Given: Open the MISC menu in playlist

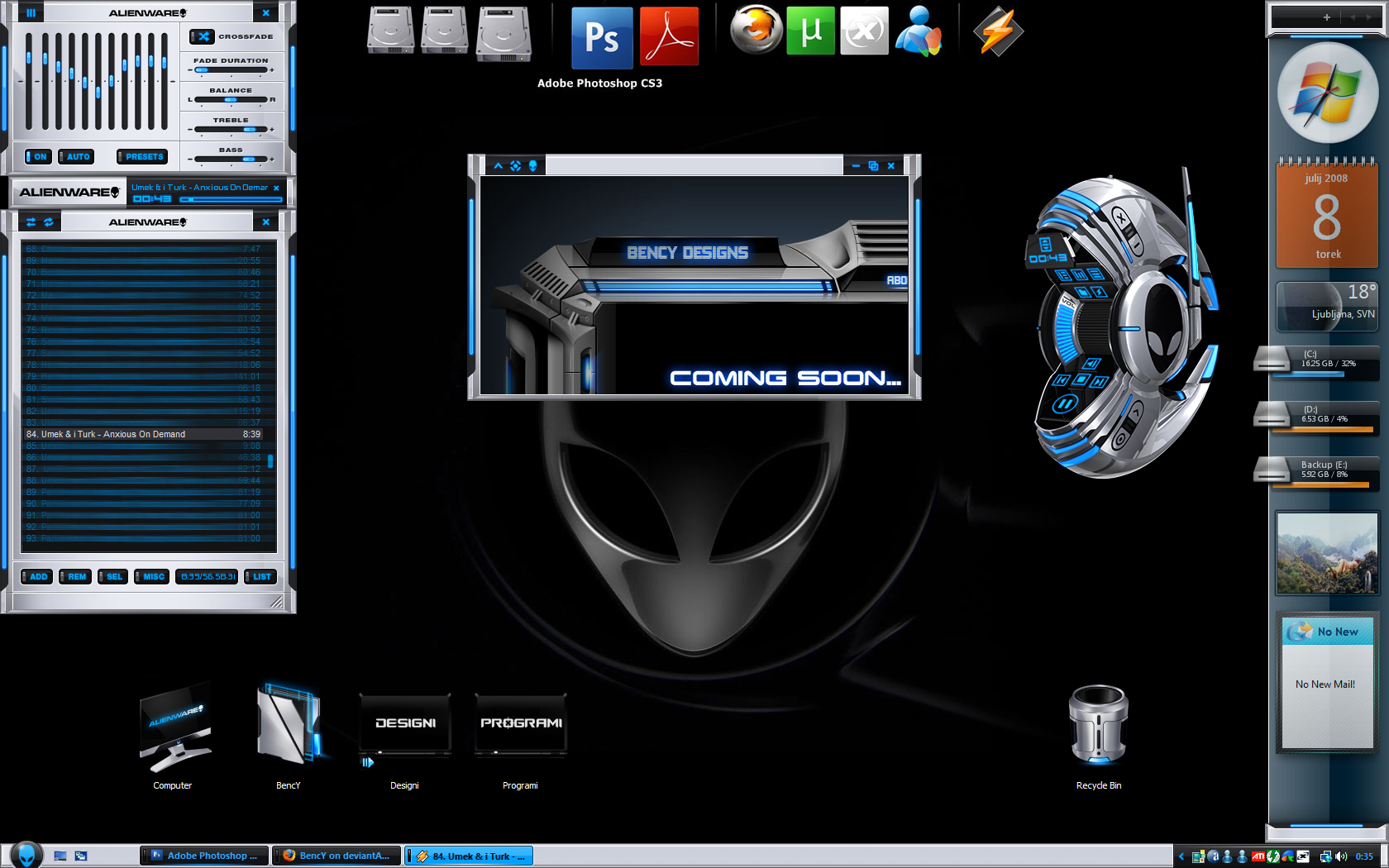Looking at the screenshot, I should (x=152, y=577).
